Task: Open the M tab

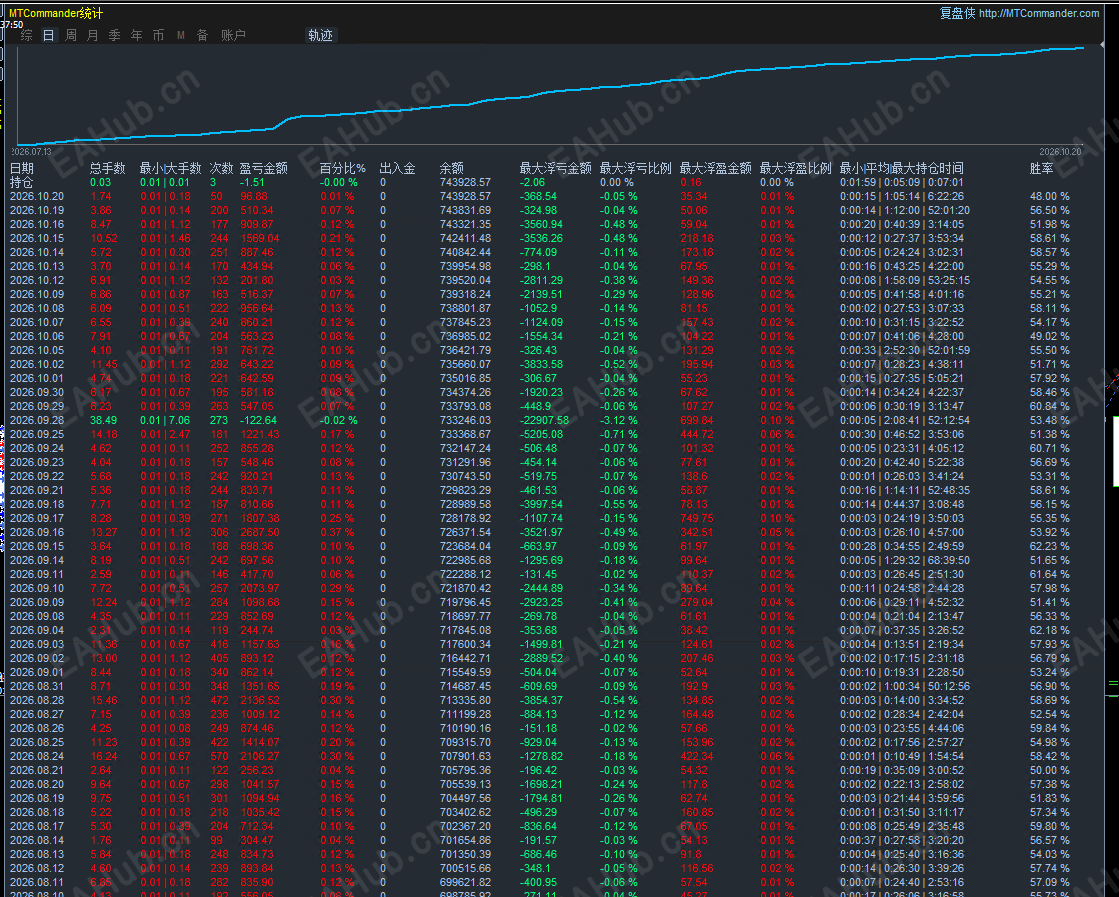Action: pyautogui.click(x=181, y=35)
